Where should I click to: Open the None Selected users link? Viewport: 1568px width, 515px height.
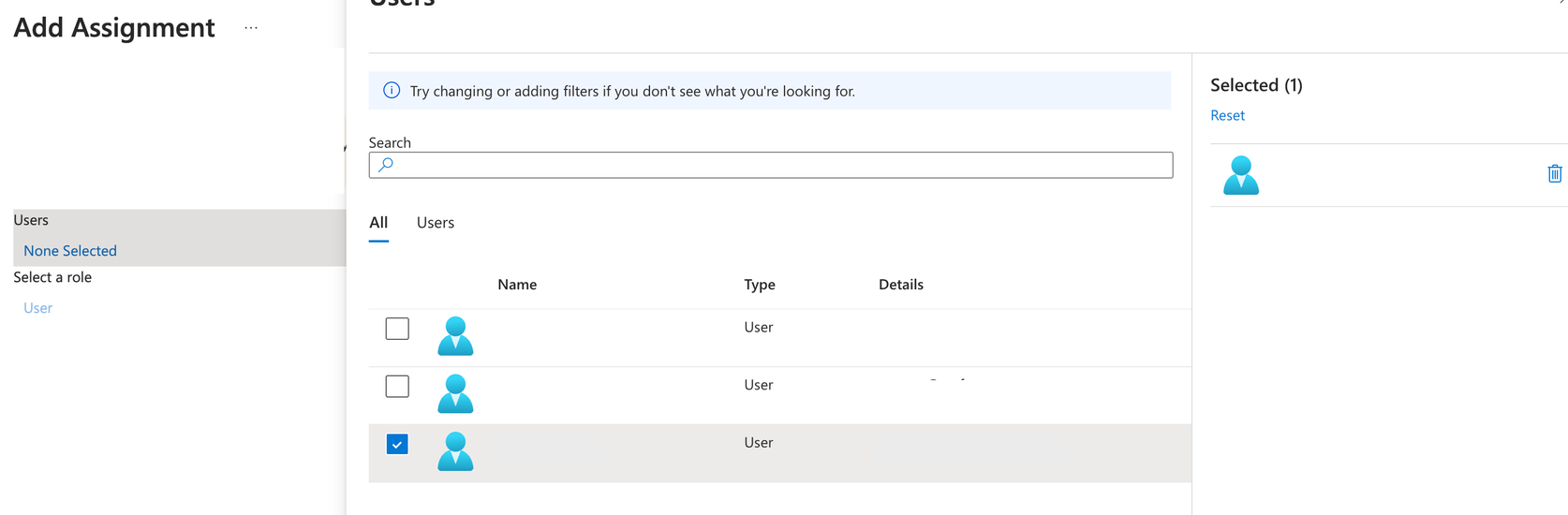point(70,251)
